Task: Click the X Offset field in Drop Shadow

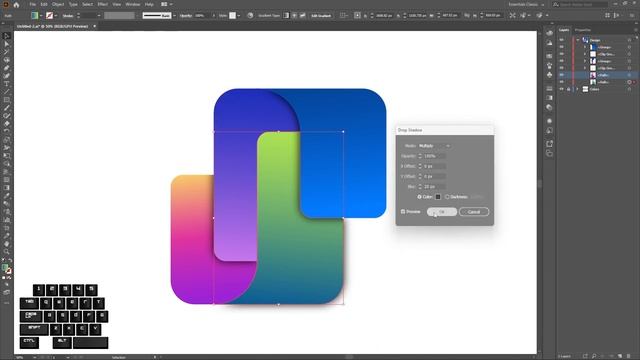Action: click(435, 166)
